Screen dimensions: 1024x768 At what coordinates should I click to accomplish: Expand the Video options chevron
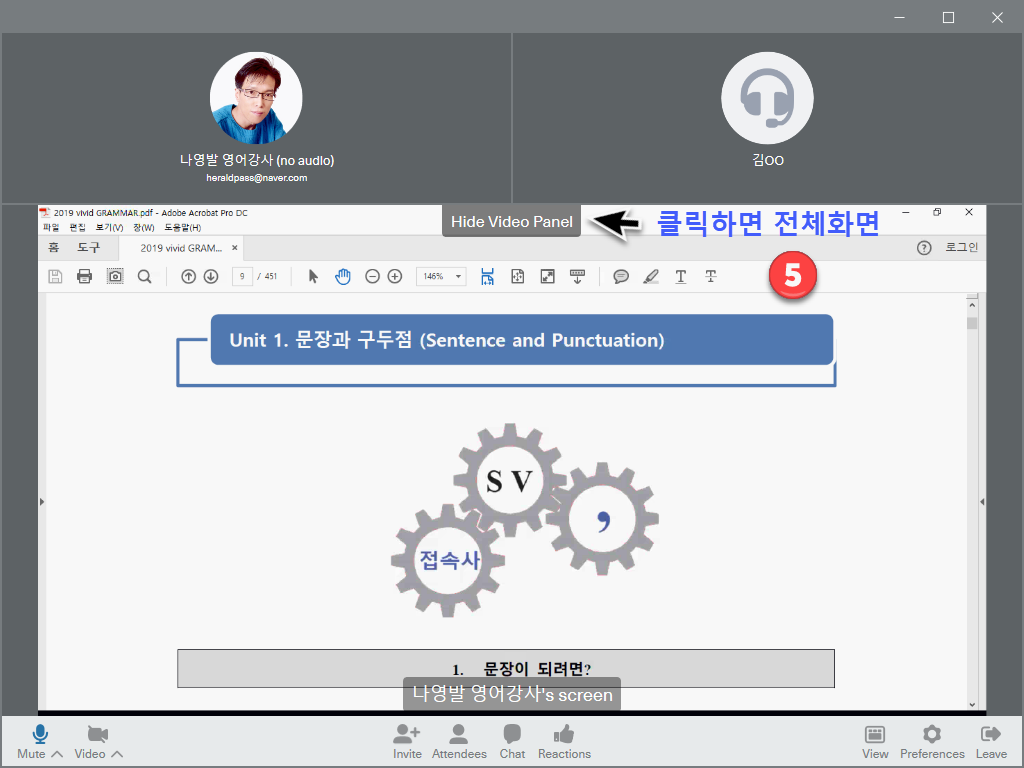click(x=117, y=754)
